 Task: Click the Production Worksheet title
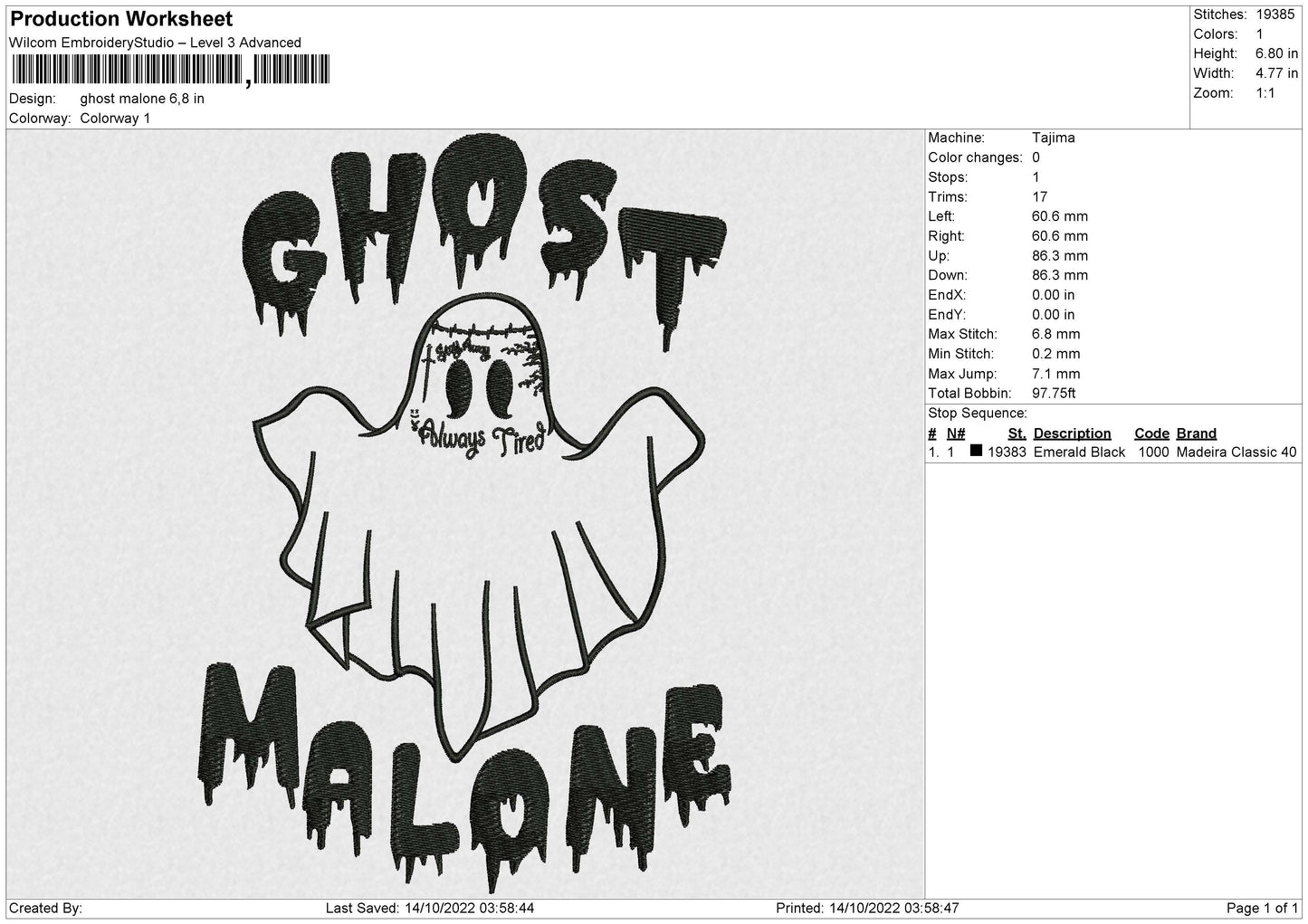point(120,18)
